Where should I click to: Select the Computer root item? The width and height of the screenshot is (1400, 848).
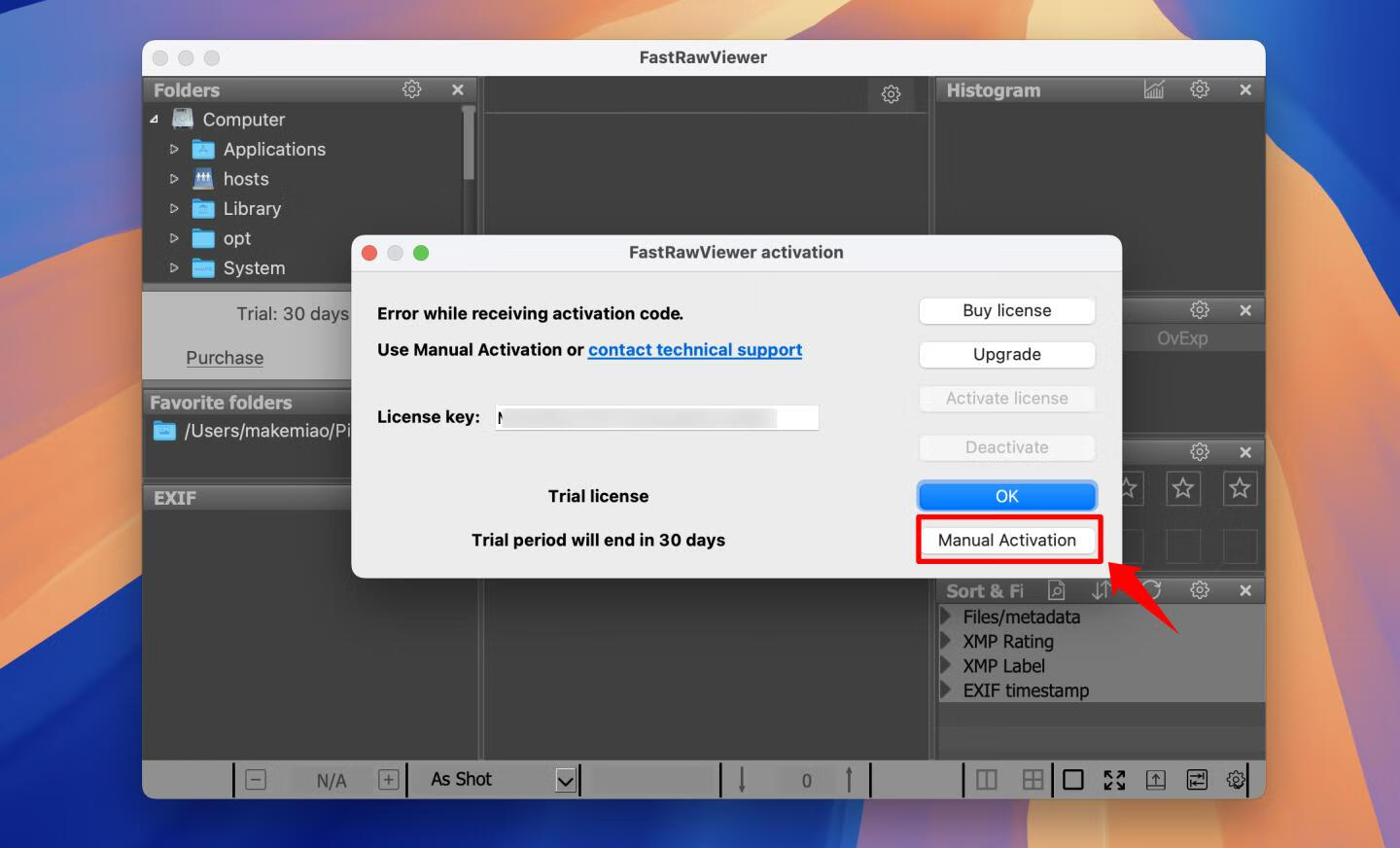coord(243,120)
